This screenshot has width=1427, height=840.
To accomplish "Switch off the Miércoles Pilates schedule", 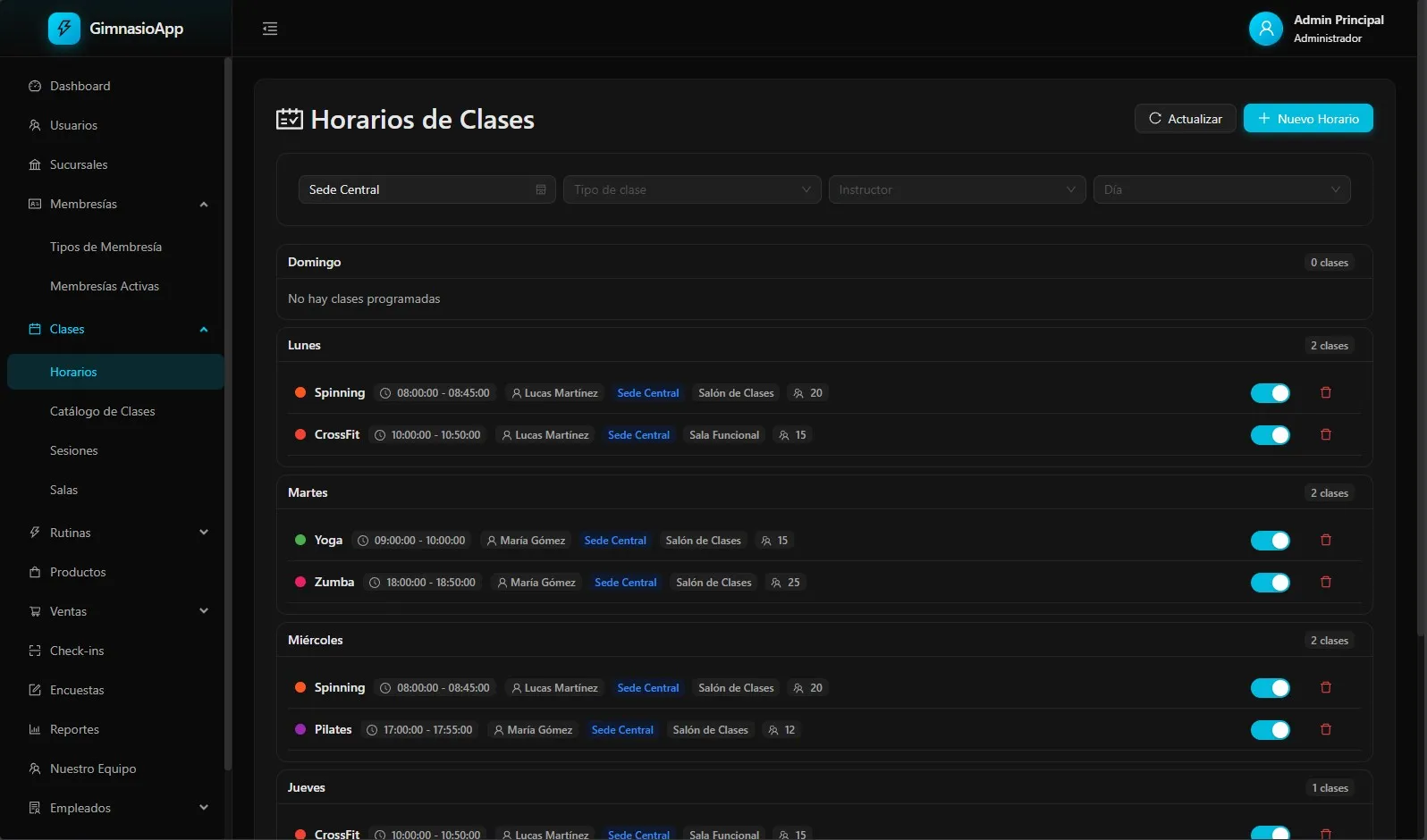I will coord(1270,730).
